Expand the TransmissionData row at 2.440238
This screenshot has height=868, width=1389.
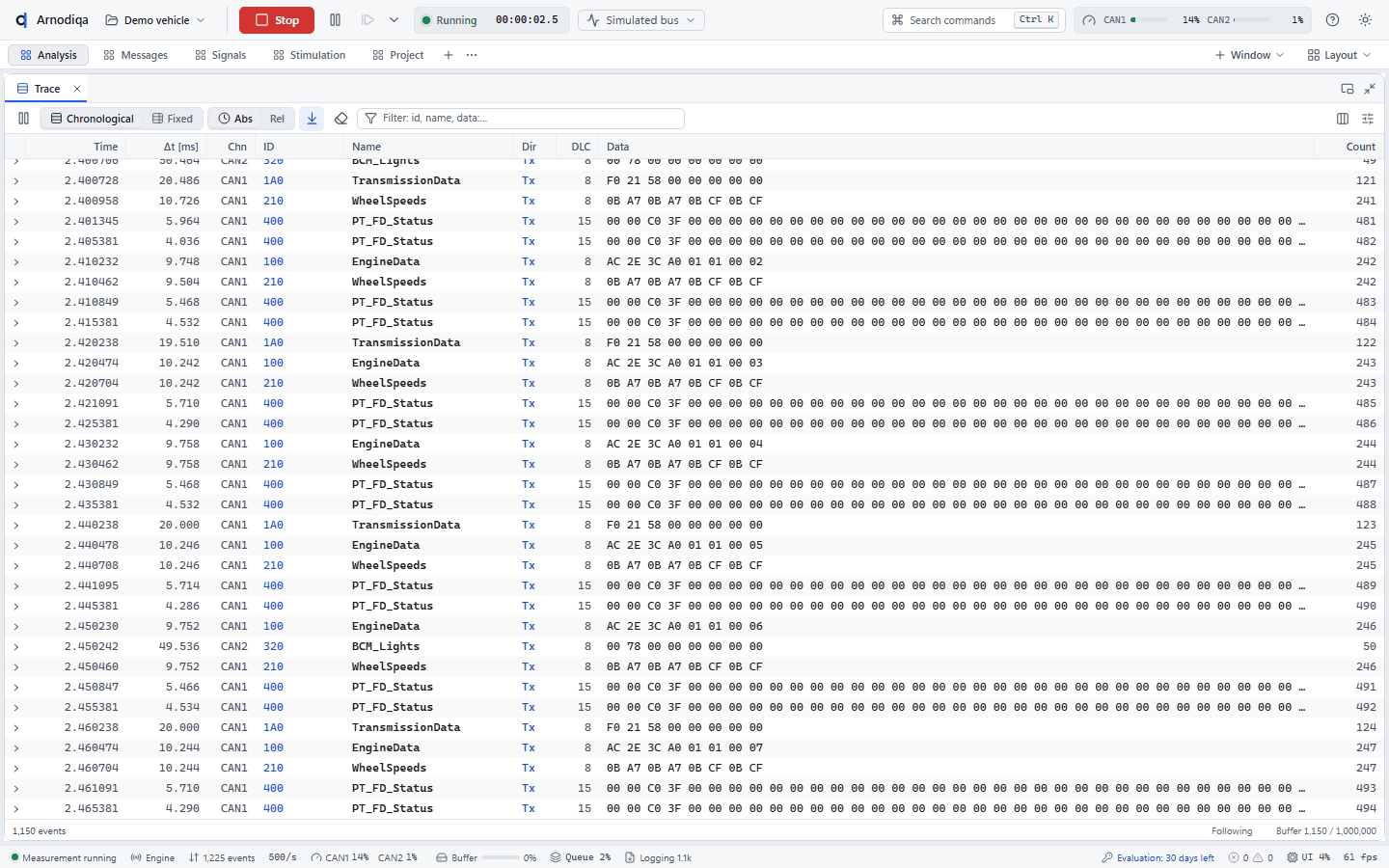(x=16, y=525)
